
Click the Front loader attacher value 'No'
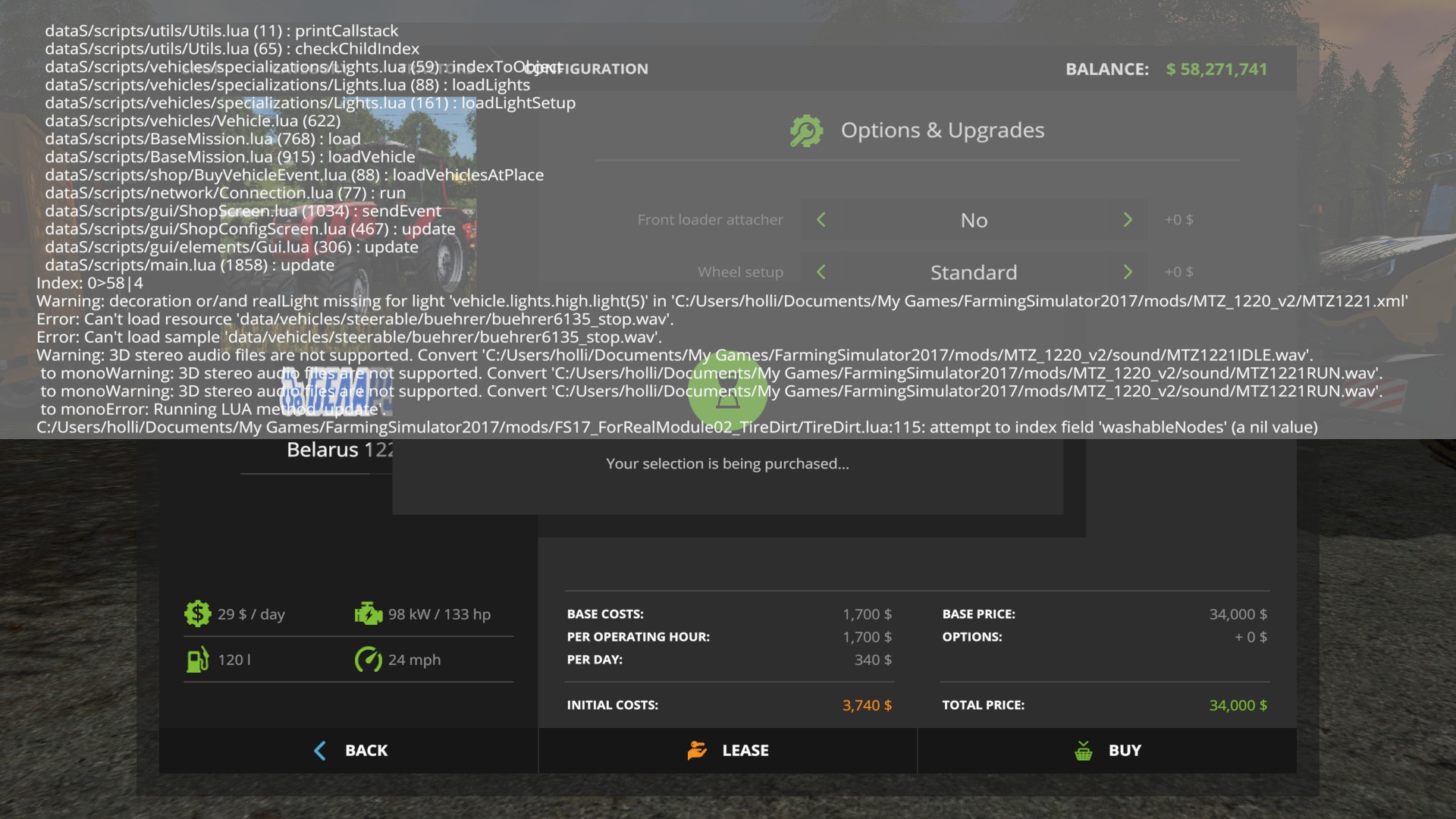(974, 220)
